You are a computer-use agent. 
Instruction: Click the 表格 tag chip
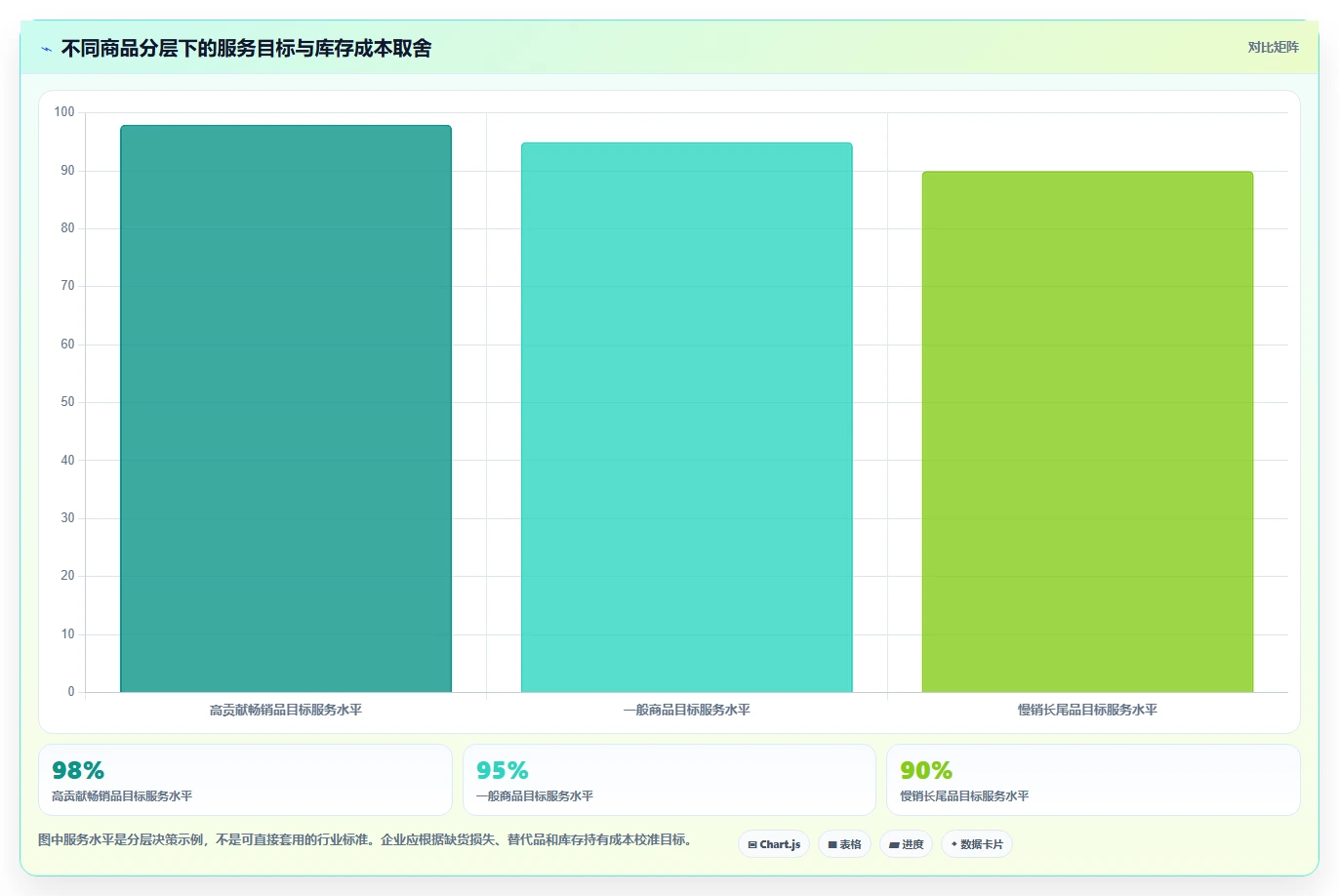point(844,844)
